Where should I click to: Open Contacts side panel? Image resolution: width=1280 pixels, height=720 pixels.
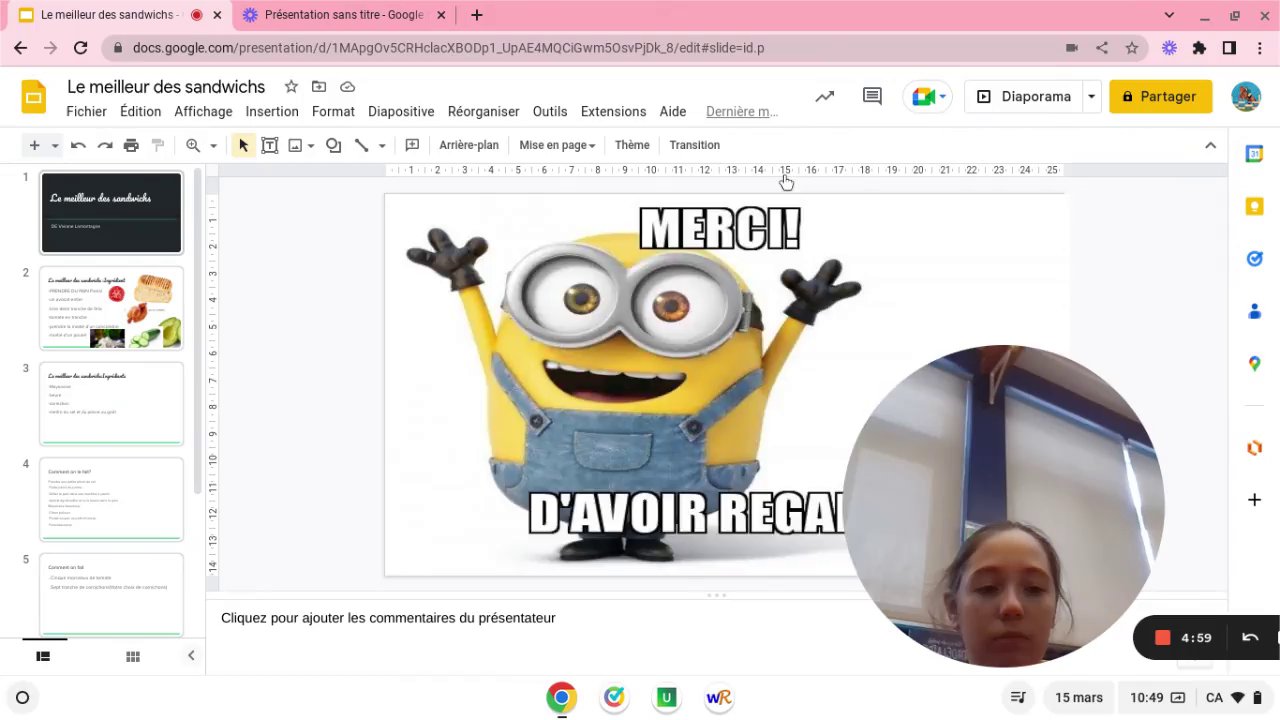coord(1254,311)
